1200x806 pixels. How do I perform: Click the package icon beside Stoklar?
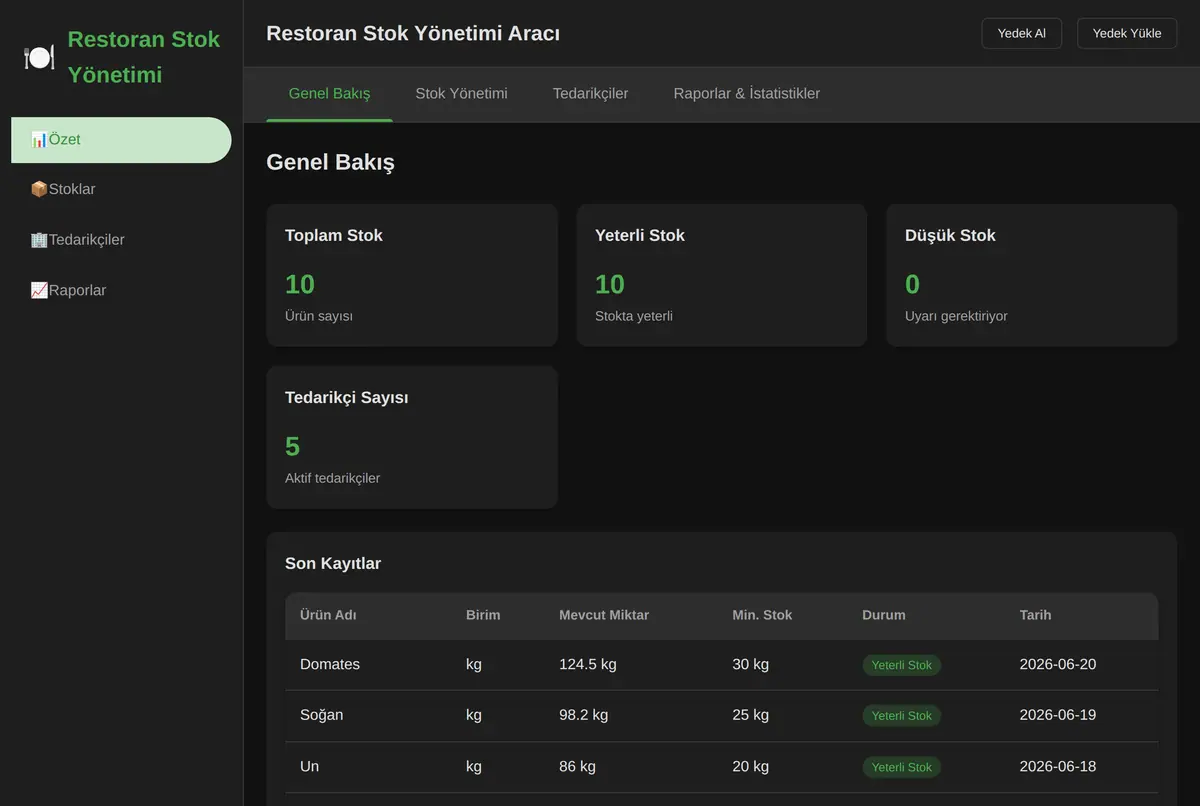tap(39, 189)
